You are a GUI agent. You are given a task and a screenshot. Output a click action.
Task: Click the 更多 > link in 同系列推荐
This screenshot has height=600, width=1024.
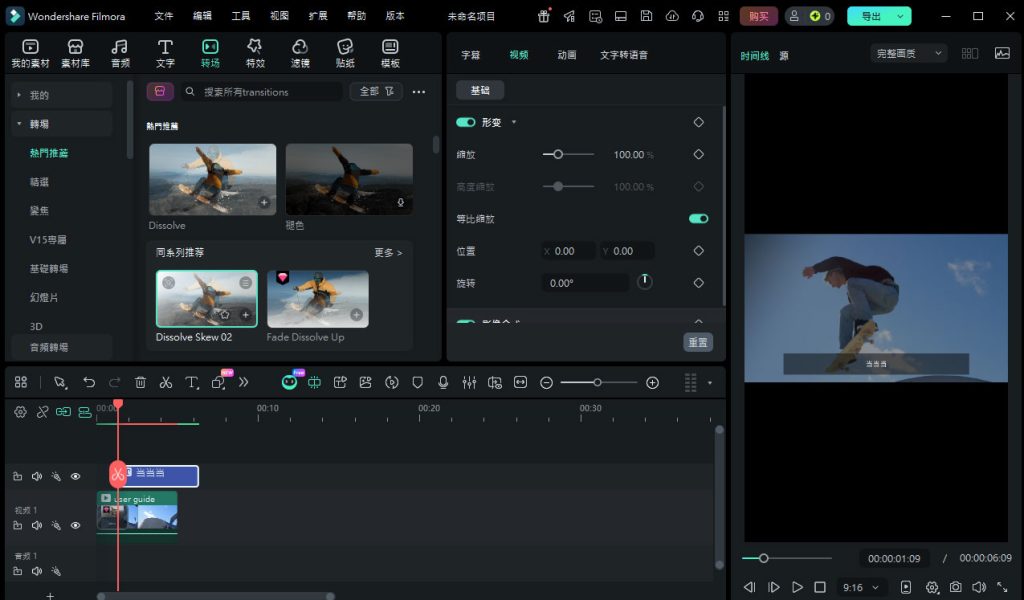[388, 253]
